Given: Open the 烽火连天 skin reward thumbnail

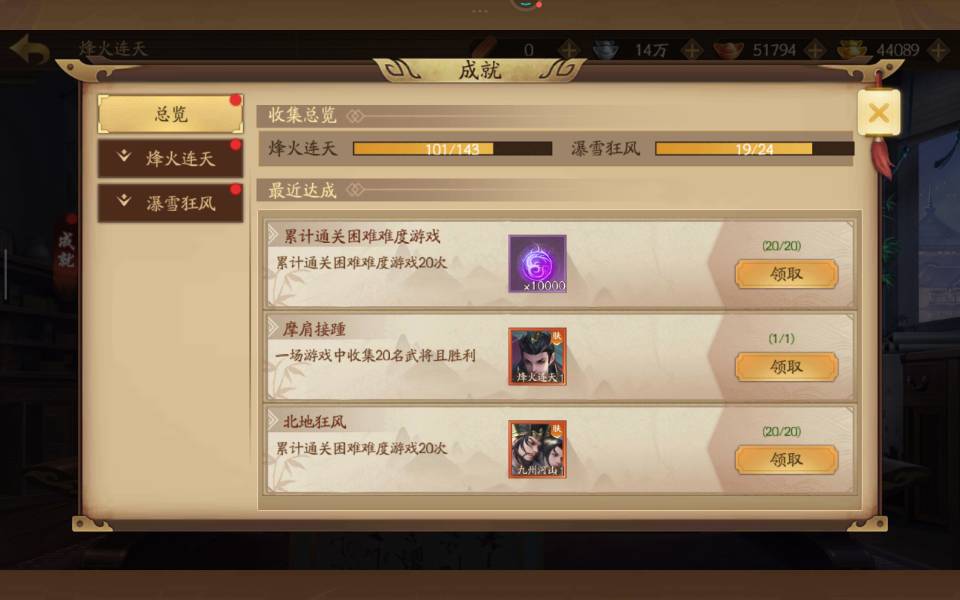Looking at the screenshot, I should click(538, 356).
